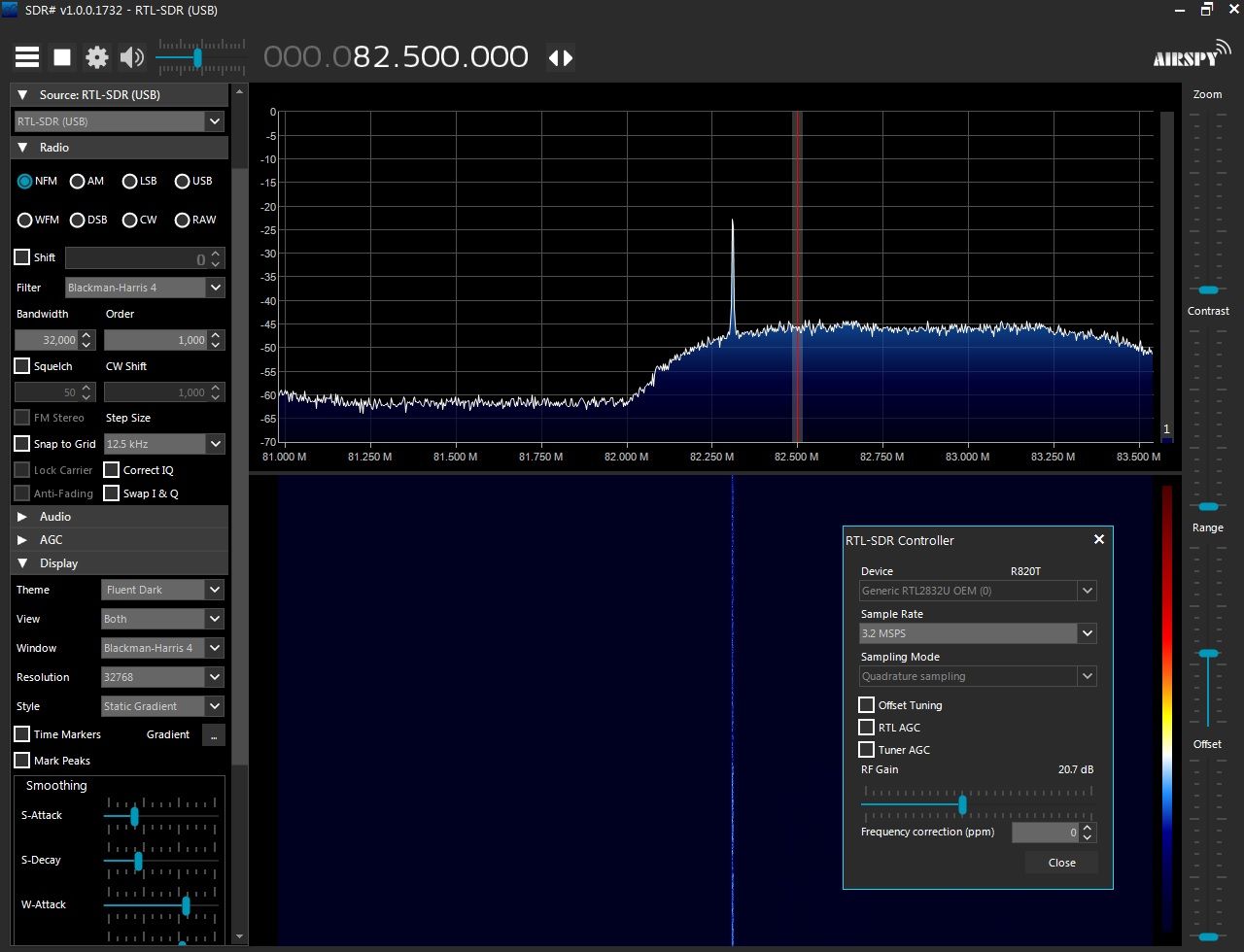Click the Airspy logo
The width and height of the screenshot is (1244, 952).
[1192, 56]
